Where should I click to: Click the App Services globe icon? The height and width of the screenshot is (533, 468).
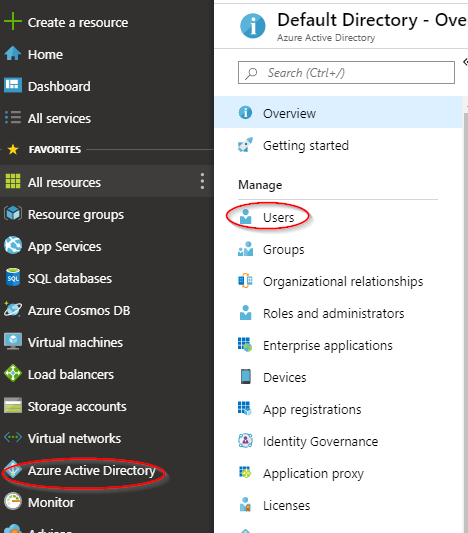pyautogui.click(x=13, y=245)
